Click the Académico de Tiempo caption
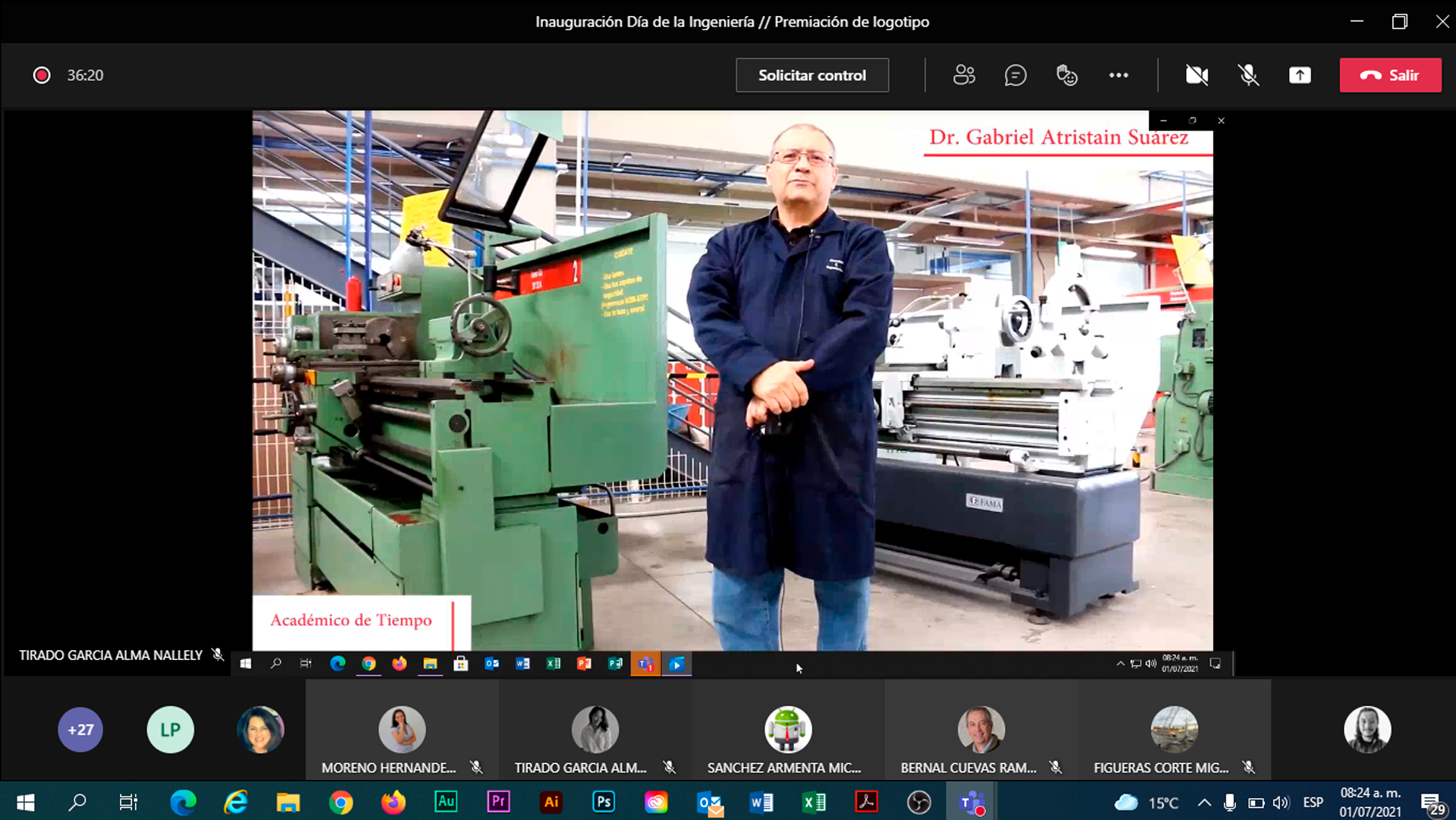The height and width of the screenshot is (820, 1456). (351, 620)
